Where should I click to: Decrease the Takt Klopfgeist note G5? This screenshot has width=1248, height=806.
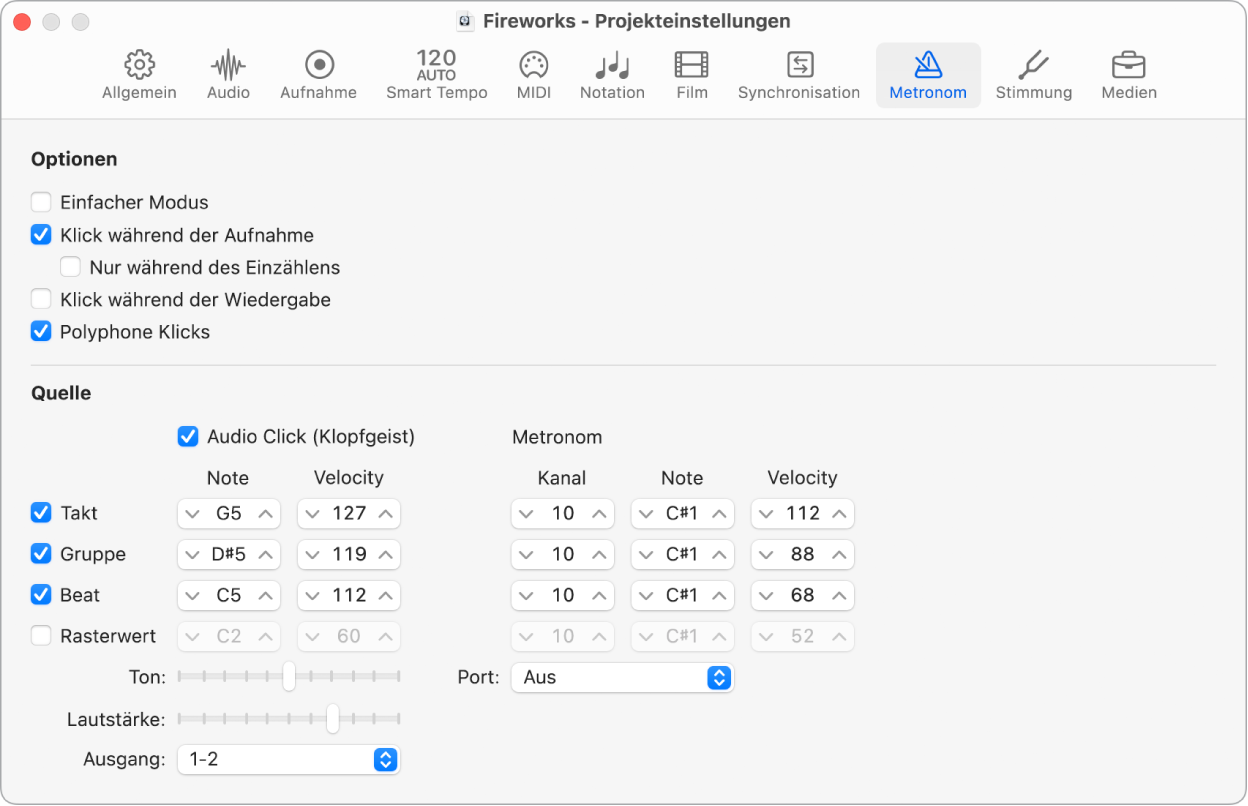[192, 514]
